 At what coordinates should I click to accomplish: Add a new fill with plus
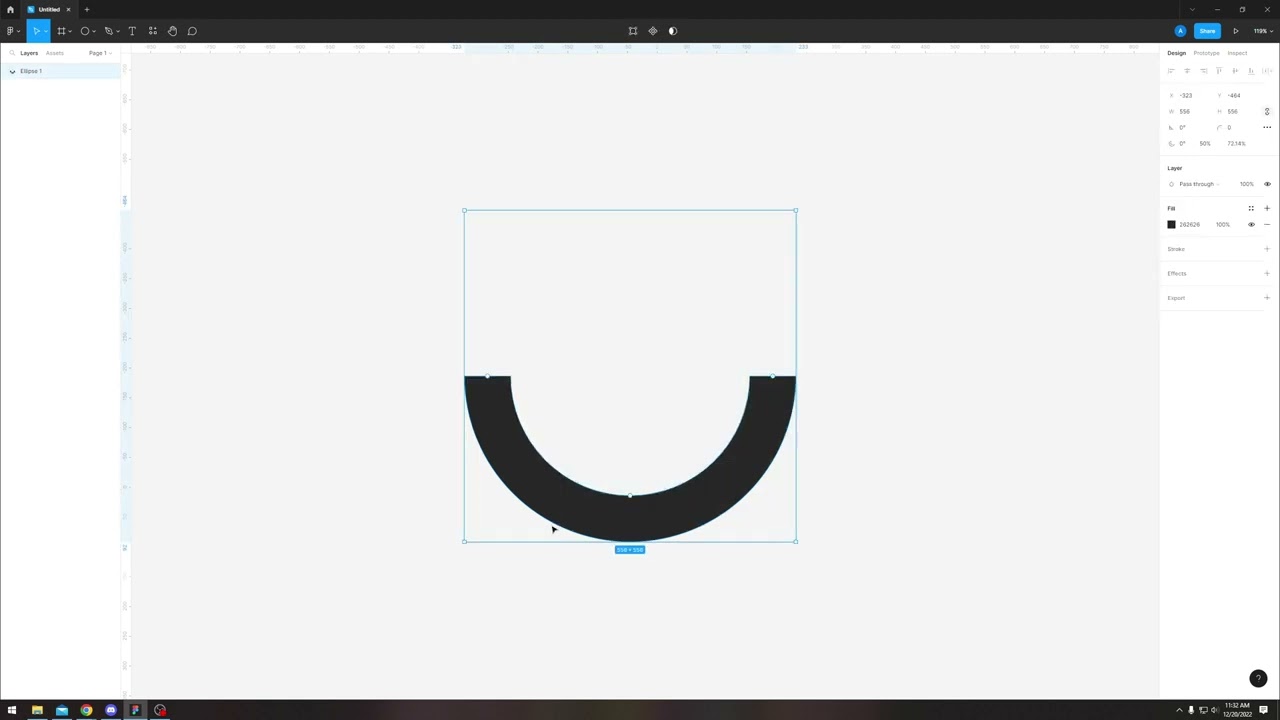tap(1267, 208)
